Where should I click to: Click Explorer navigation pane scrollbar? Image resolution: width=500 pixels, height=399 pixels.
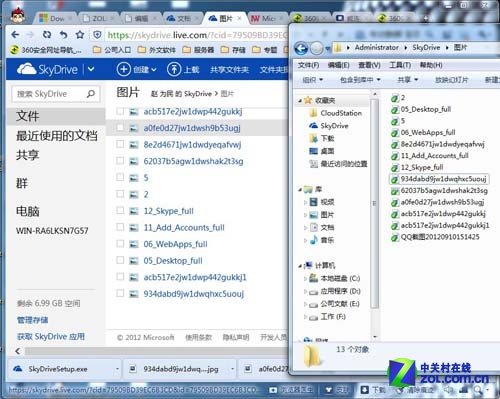374,203
